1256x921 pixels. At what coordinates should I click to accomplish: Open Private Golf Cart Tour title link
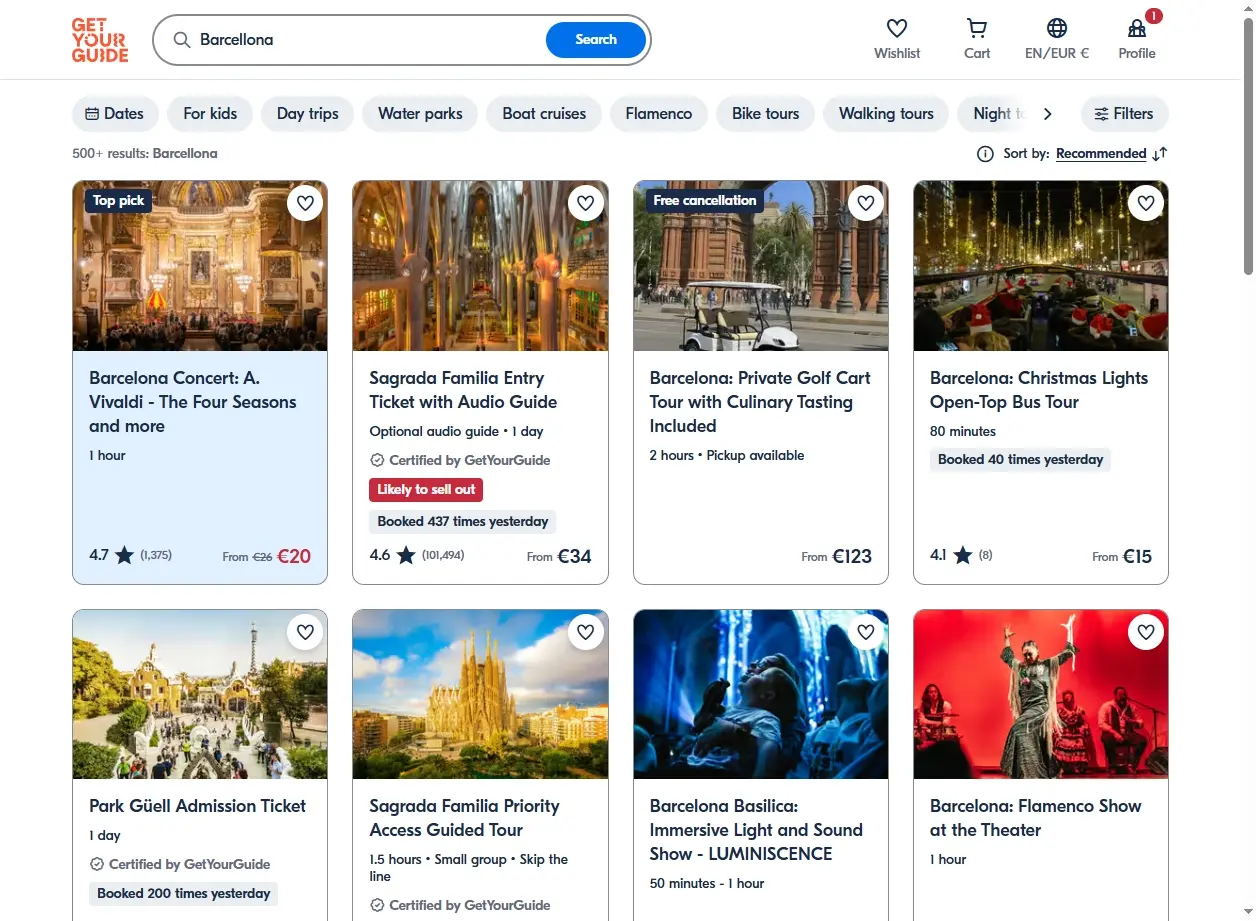click(760, 402)
